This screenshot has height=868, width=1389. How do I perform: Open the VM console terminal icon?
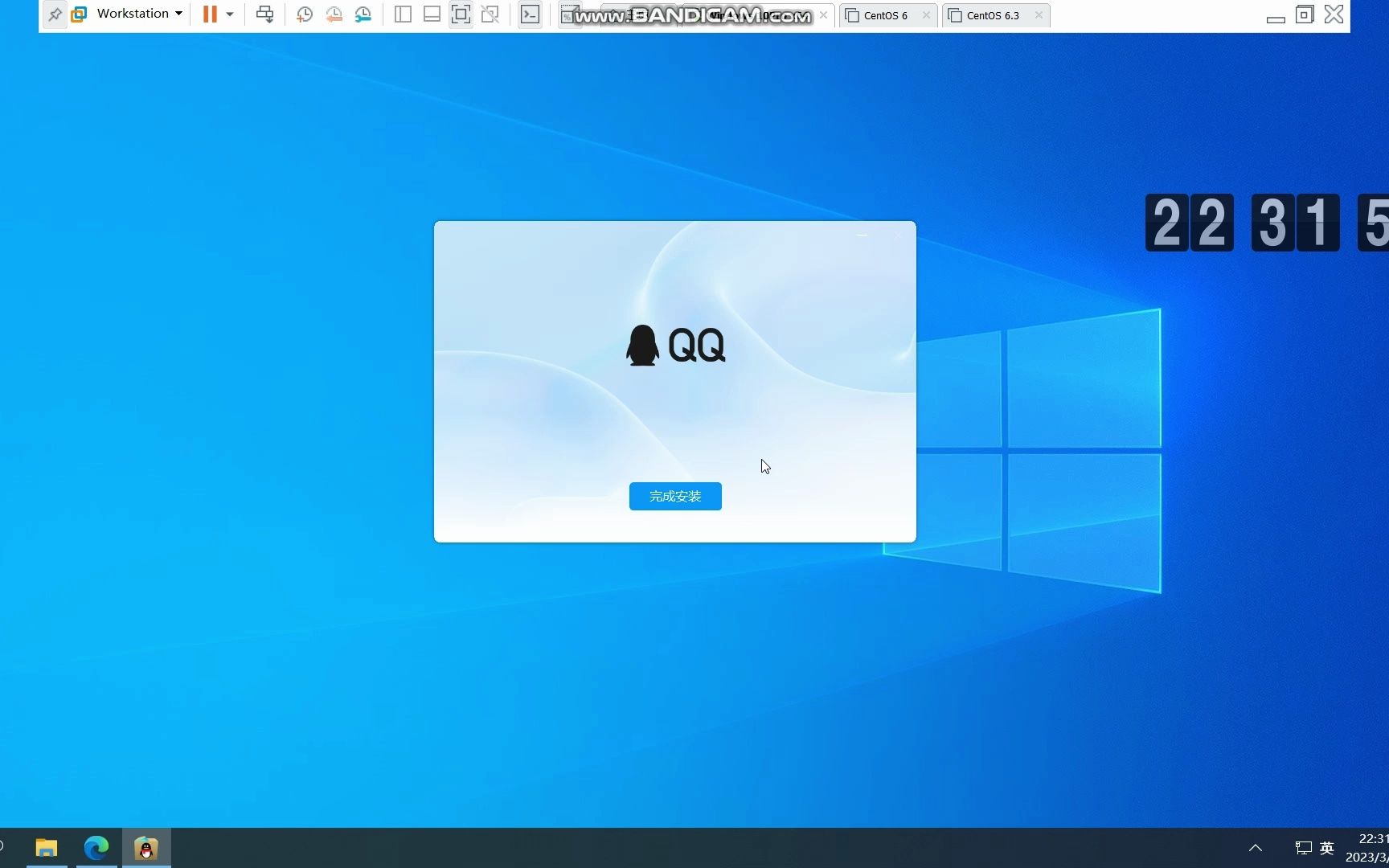(x=530, y=14)
